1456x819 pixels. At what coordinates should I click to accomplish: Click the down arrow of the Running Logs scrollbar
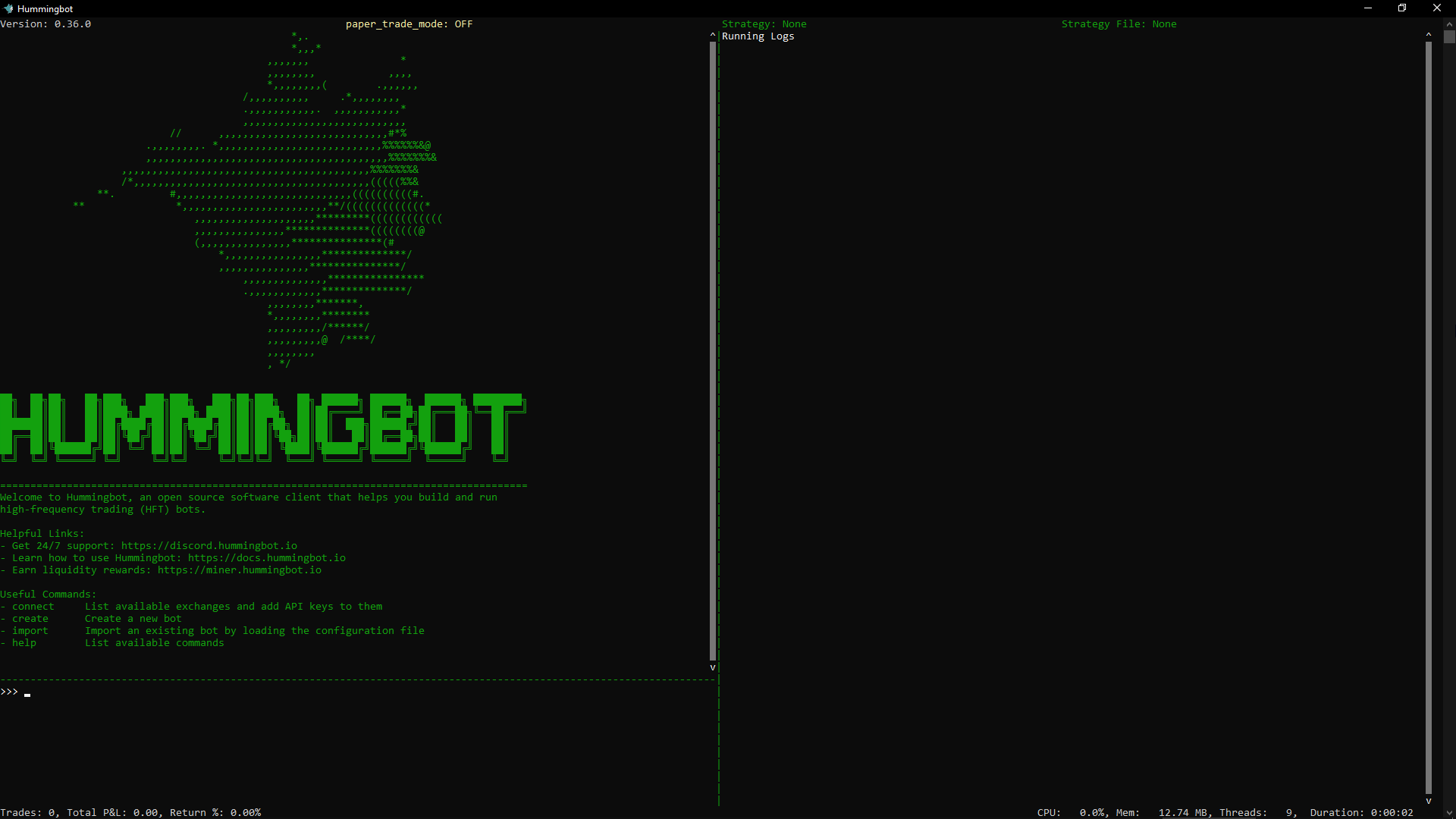(1429, 800)
